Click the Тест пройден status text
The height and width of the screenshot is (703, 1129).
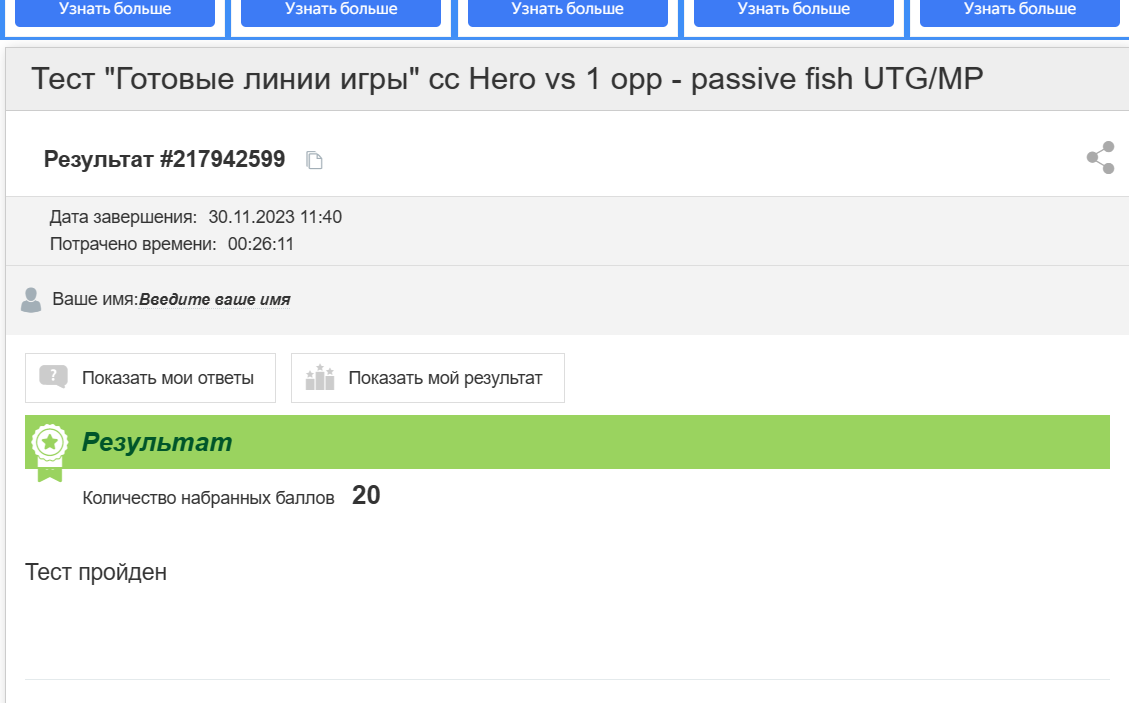96,572
